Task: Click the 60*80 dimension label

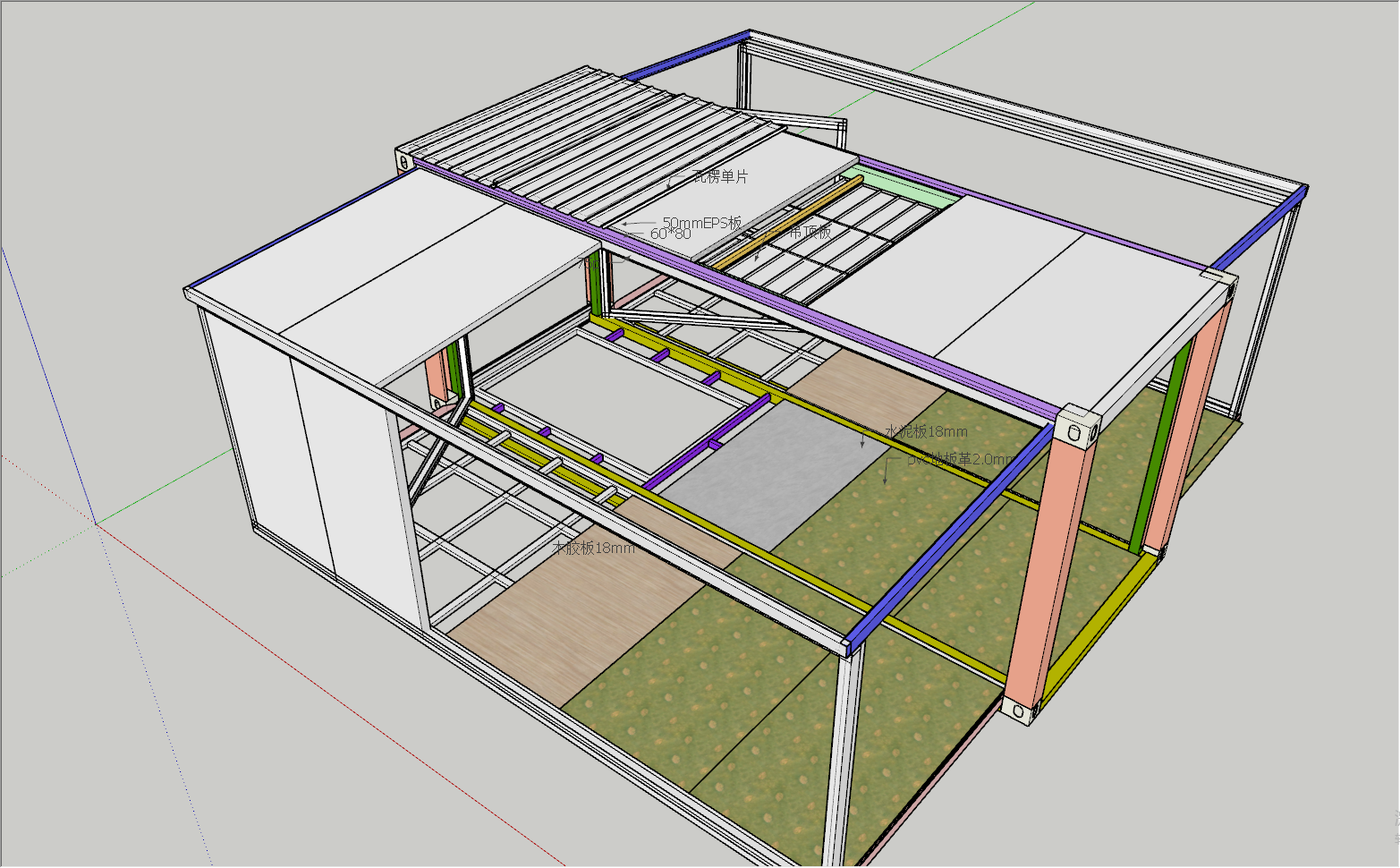Action: 670,234
